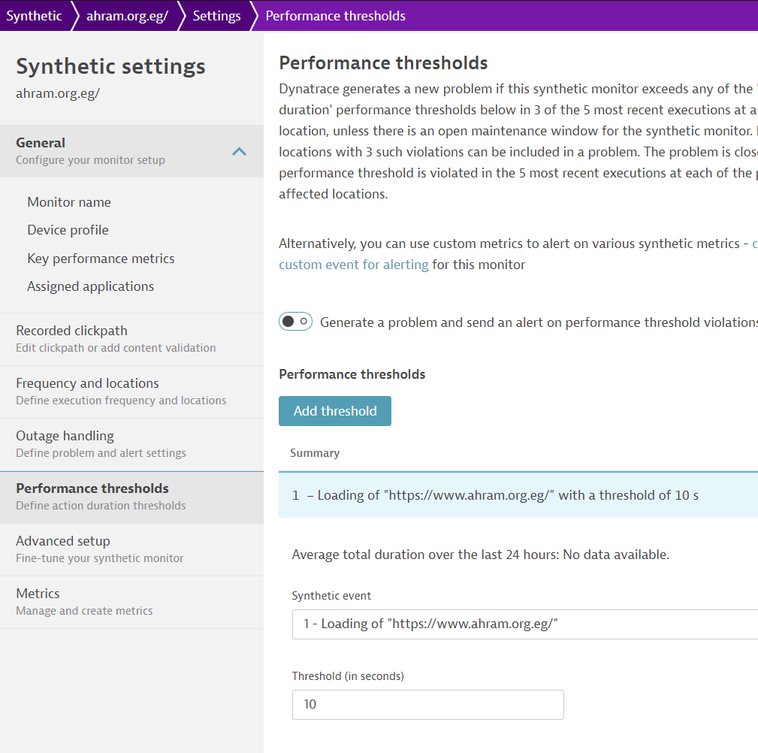Follow the custom event for alerting link

pyautogui.click(x=353, y=265)
